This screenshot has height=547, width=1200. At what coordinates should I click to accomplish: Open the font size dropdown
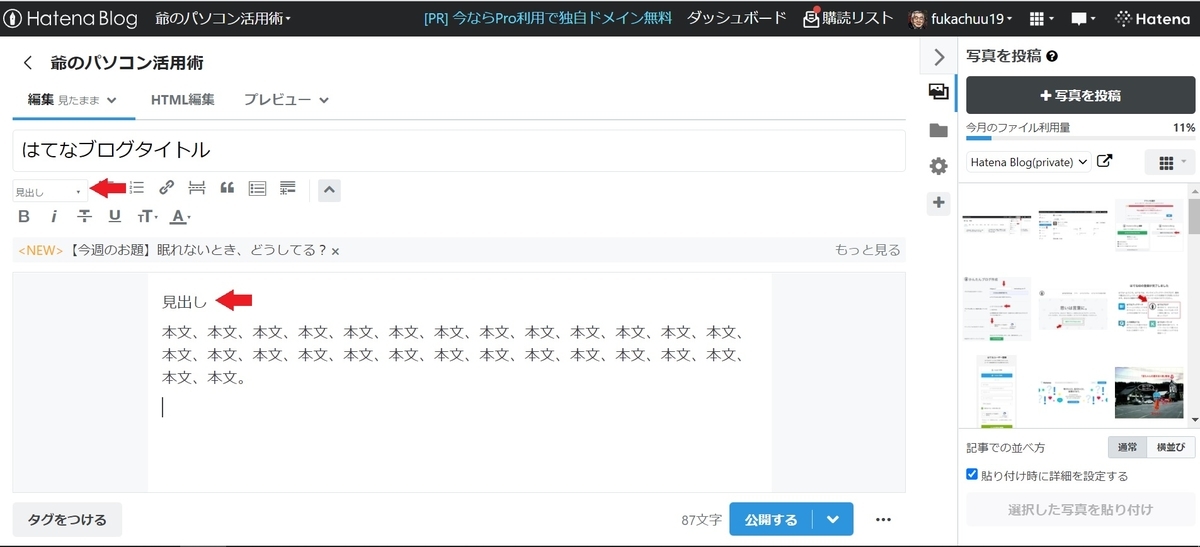click(x=147, y=216)
